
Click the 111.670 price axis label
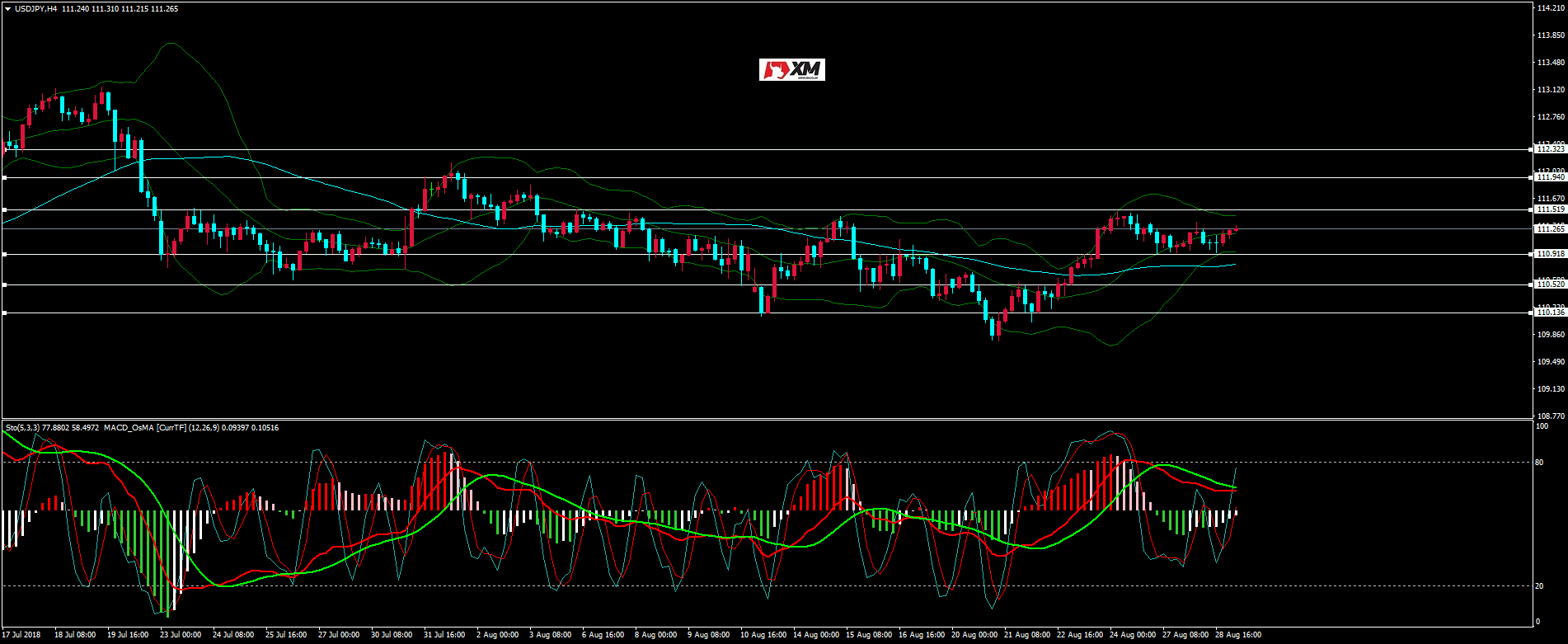[1552, 199]
